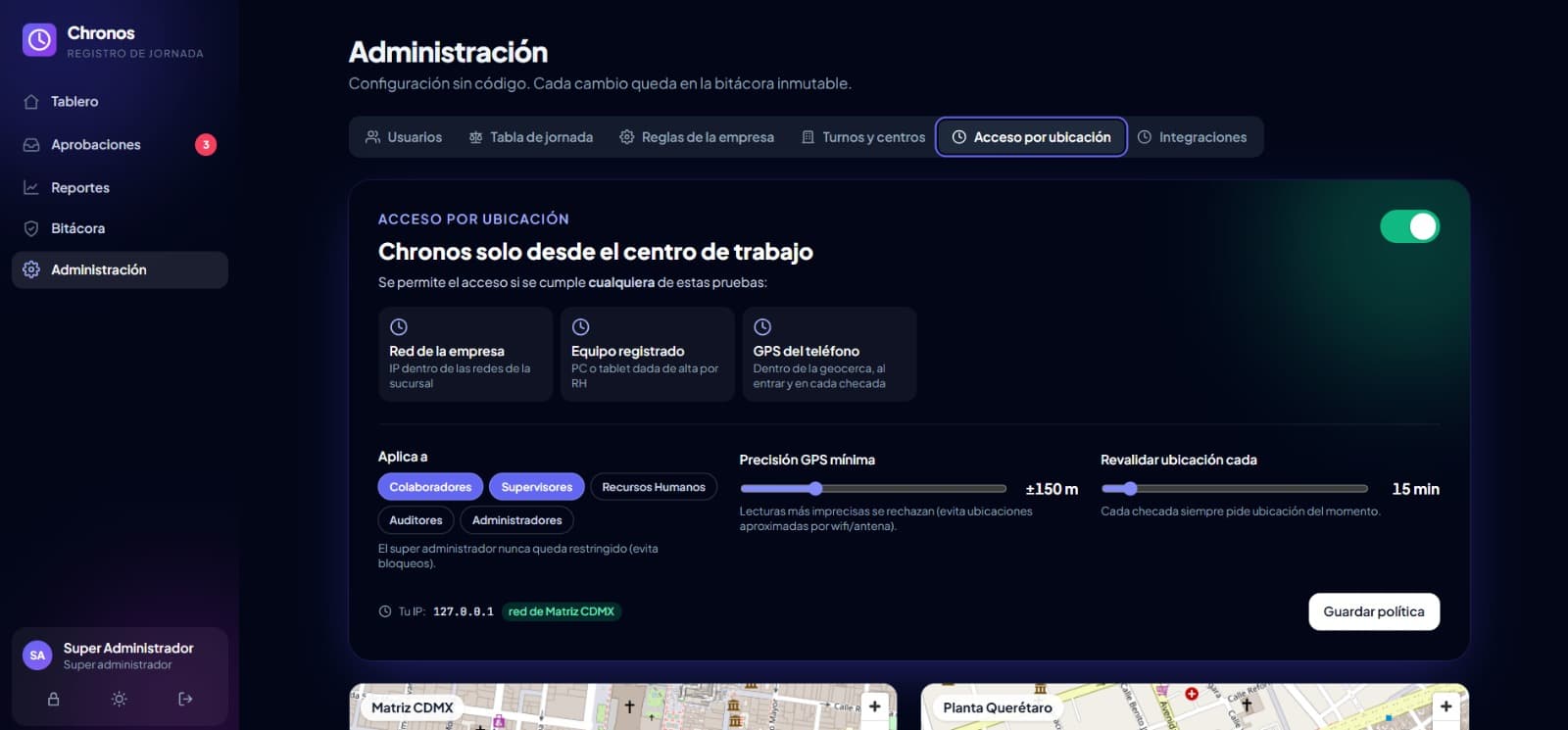Screen dimensions: 1568x730
Task: Click the clock icon beside Tu IP
Action: point(385,611)
